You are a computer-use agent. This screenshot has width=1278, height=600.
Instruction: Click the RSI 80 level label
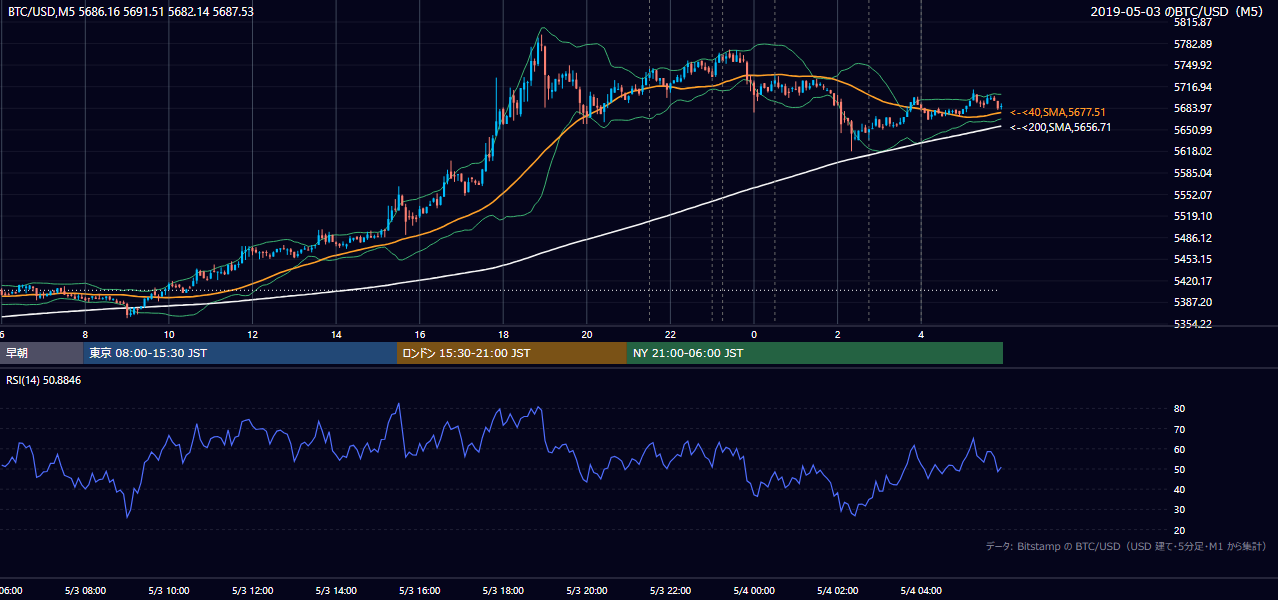coord(1179,409)
